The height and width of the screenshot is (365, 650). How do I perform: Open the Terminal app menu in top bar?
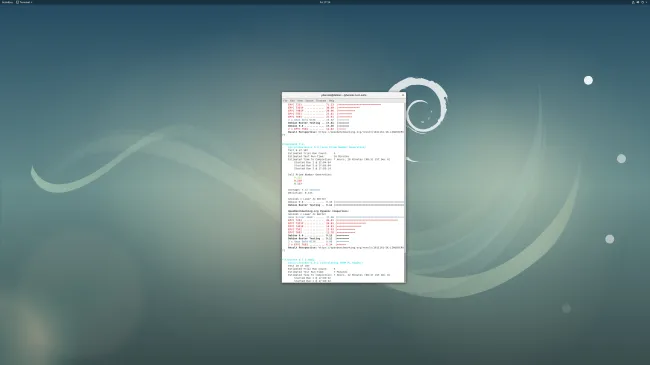24,2
